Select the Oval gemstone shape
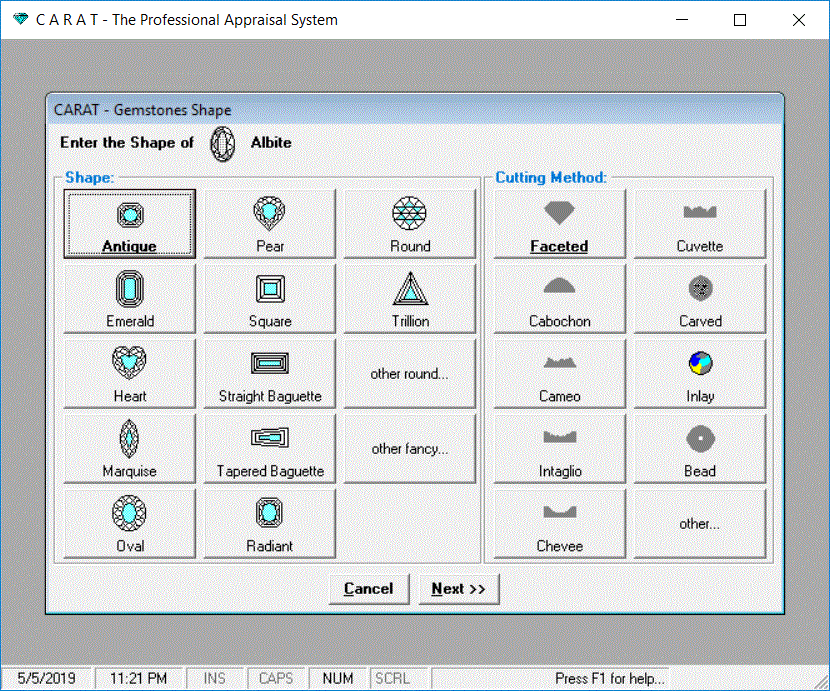The image size is (830, 691). [x=130, y=524]
